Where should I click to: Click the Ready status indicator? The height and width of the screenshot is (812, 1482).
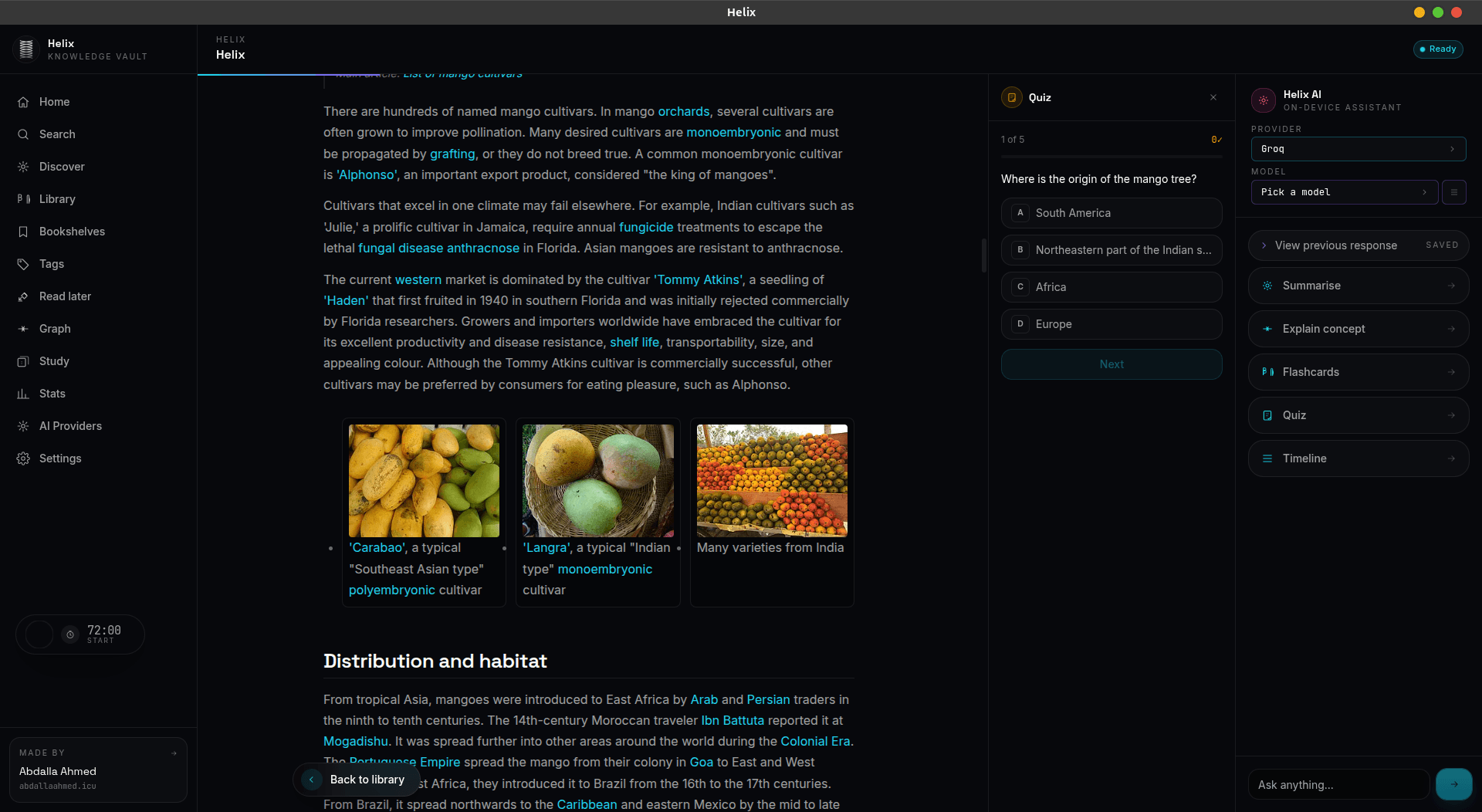(1438, 49)
